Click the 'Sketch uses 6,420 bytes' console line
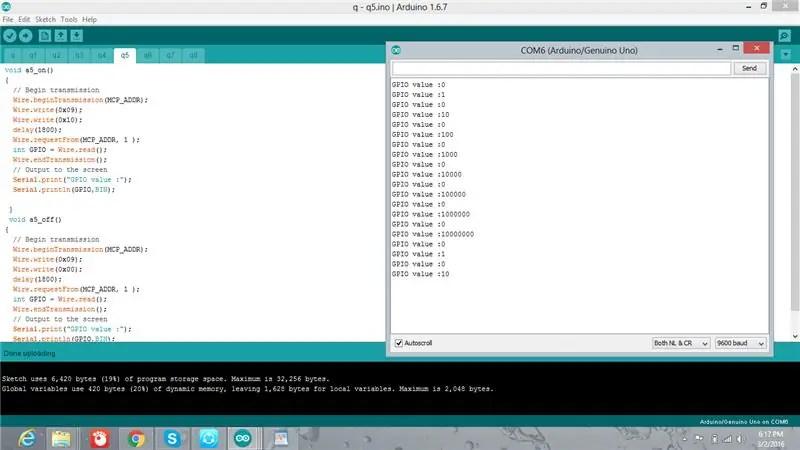800x450 pixels. pos(166,379)
